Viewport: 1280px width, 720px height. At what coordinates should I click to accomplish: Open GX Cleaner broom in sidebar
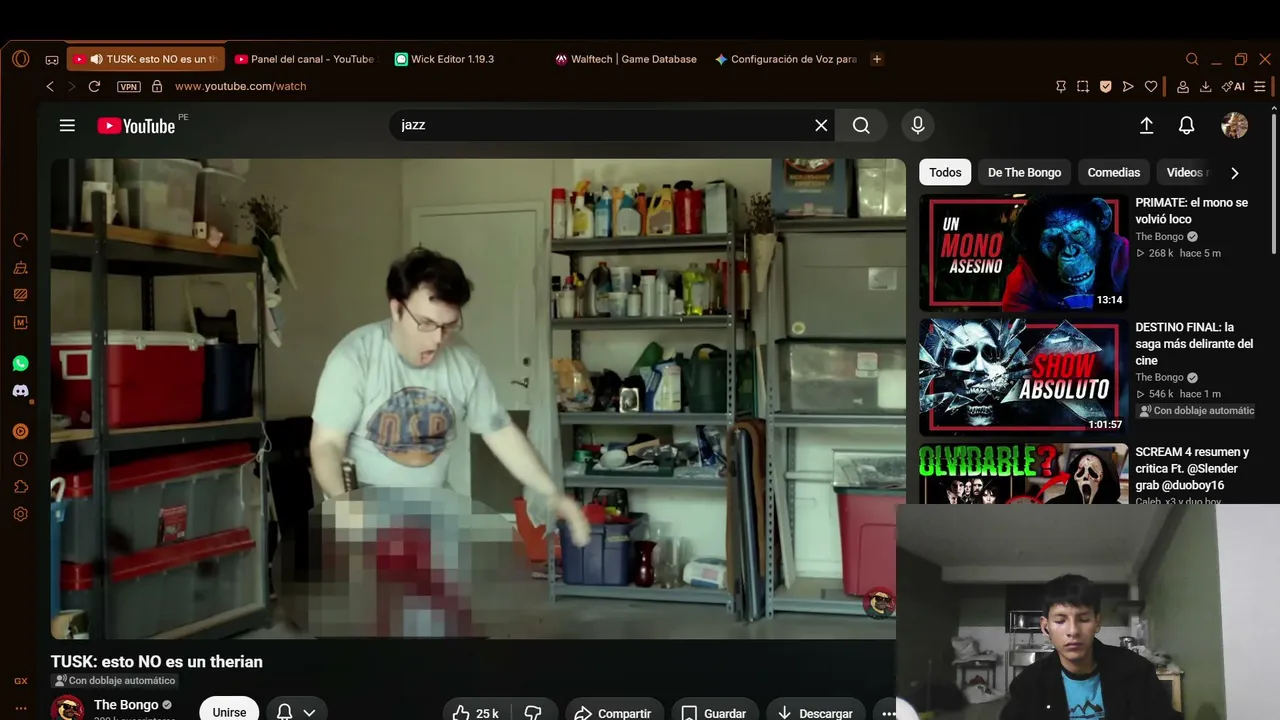tap(20, 268)
